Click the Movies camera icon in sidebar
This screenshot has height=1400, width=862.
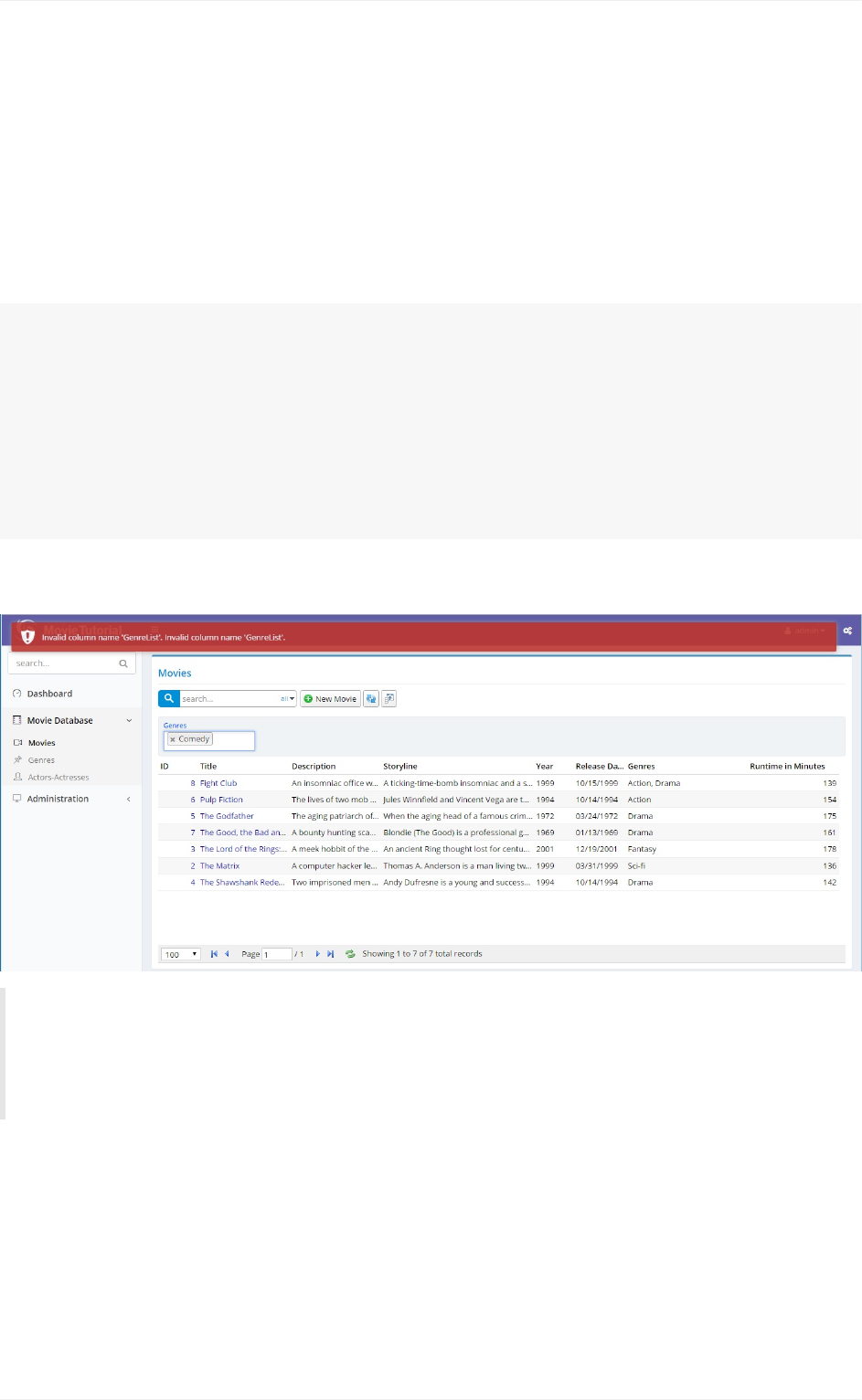[x=17, y=743]
